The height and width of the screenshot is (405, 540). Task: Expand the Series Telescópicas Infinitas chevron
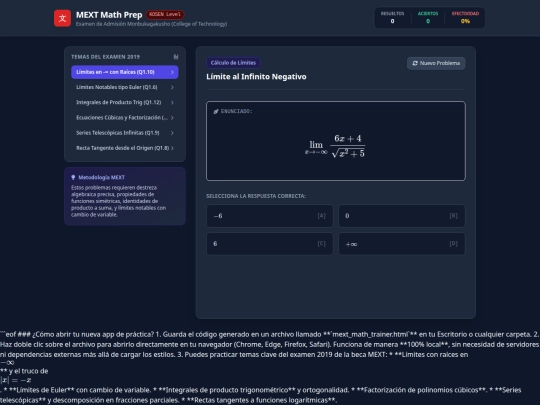[x=172, y=133]
